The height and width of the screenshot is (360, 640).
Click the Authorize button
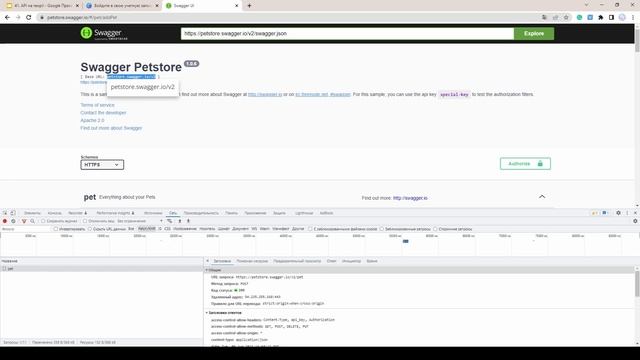[x=525, y=164]
